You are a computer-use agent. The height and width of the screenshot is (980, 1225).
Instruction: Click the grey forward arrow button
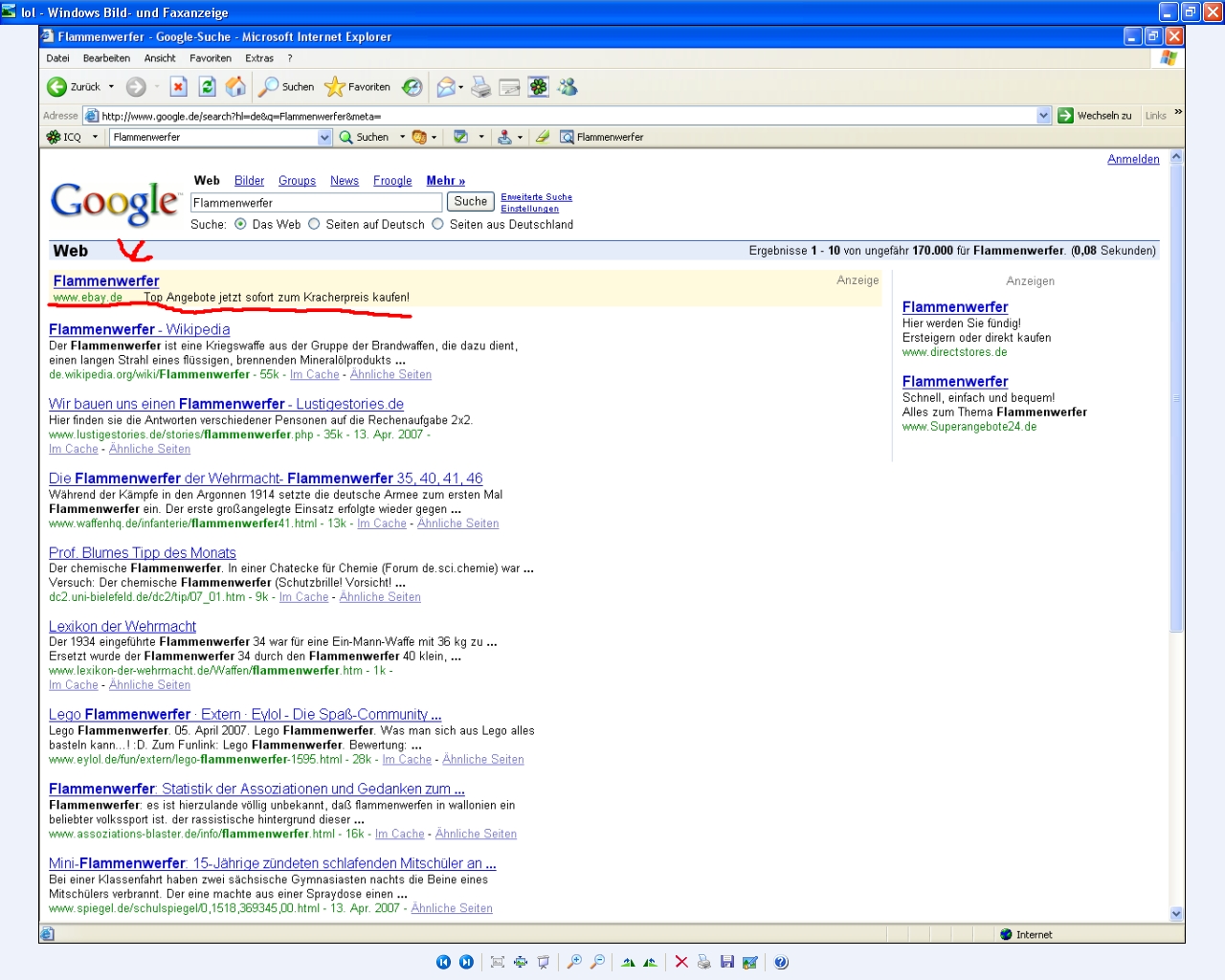pyautogui.click(x=136, y=87)
